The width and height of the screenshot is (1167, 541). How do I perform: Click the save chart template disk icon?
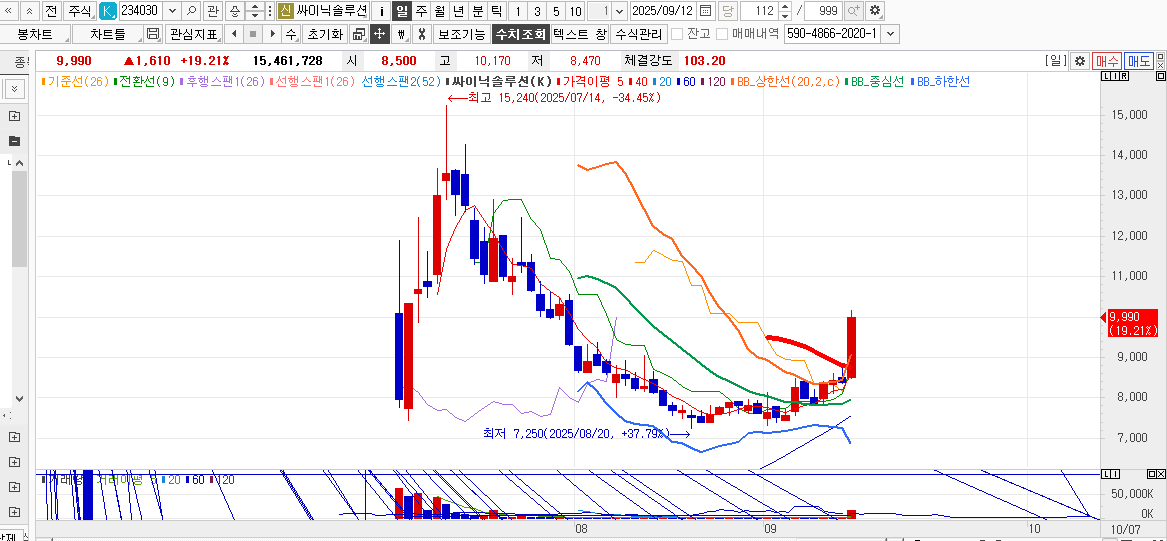[153, 34]
